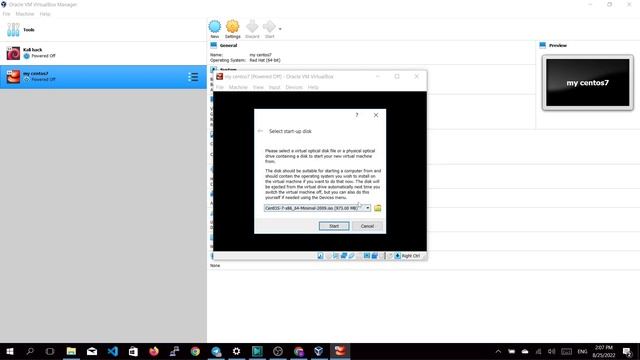Screen dimensions: 640x360
Task: Open Settings from the Manager toolbar
Action: click(232, 27)
